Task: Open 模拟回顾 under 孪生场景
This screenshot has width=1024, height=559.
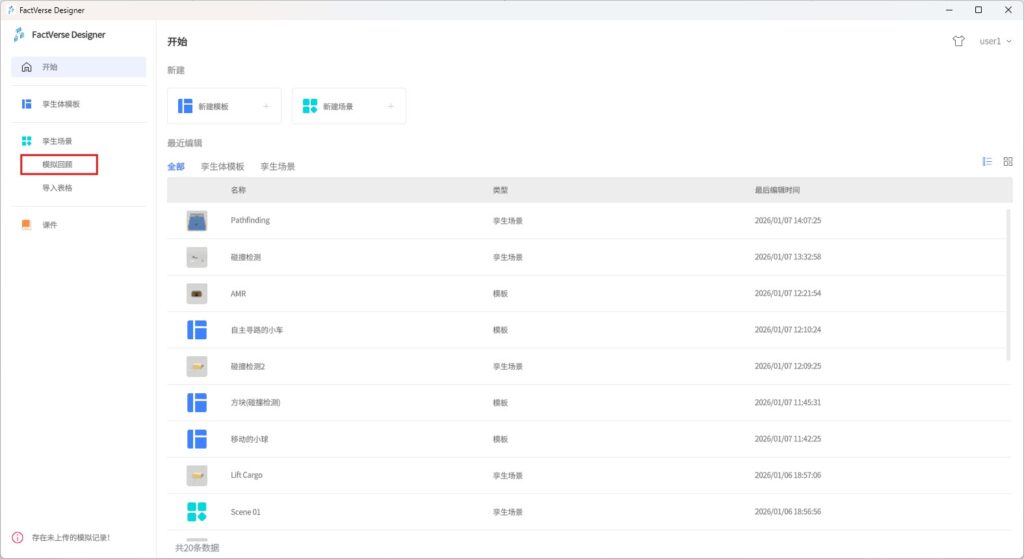Action: (x=58, y=164)
